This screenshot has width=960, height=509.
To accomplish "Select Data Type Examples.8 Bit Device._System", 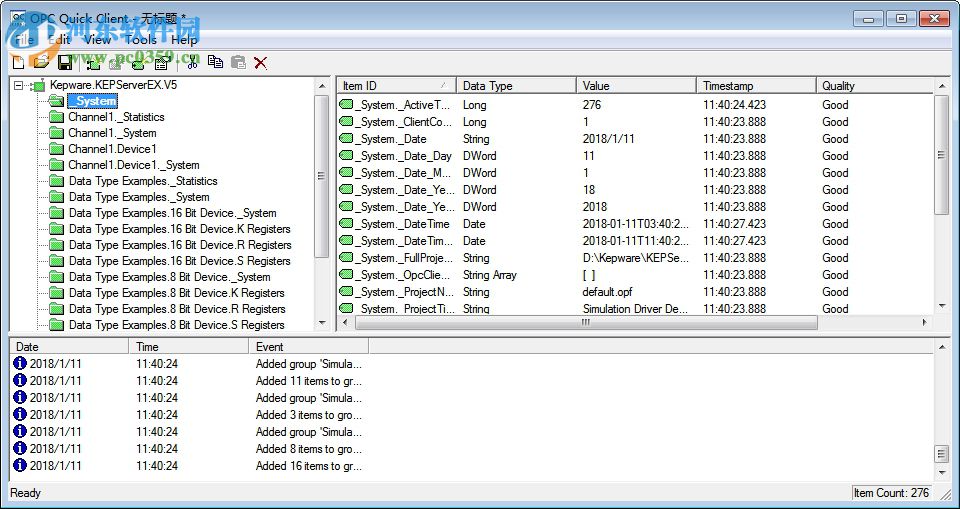I will tap(169, 277).
